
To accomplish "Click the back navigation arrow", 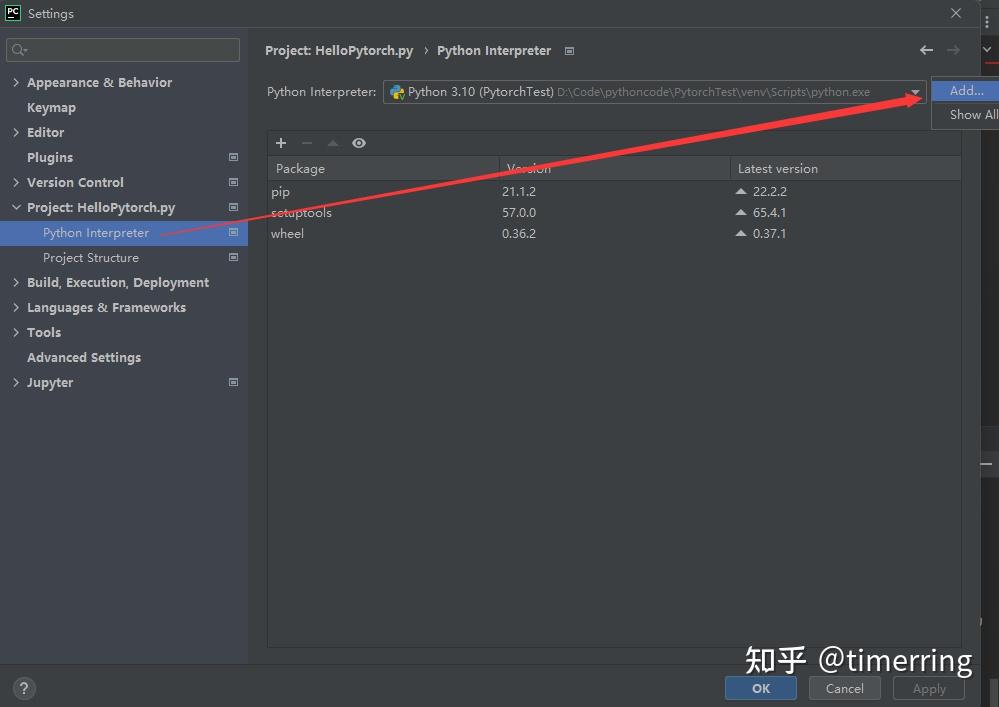I will [x=926, y=50].
